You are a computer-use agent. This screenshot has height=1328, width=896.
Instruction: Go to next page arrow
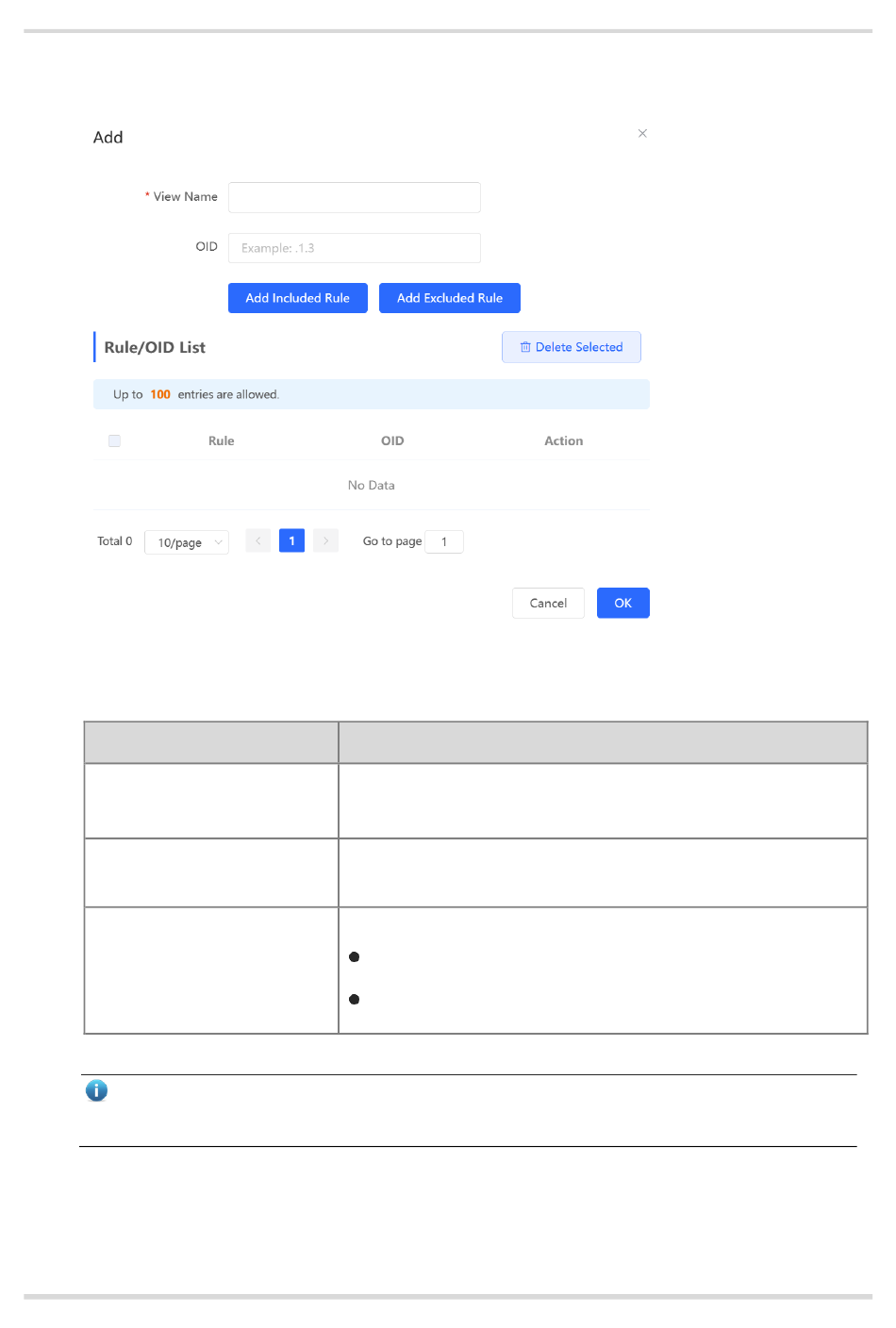point(325,540)
